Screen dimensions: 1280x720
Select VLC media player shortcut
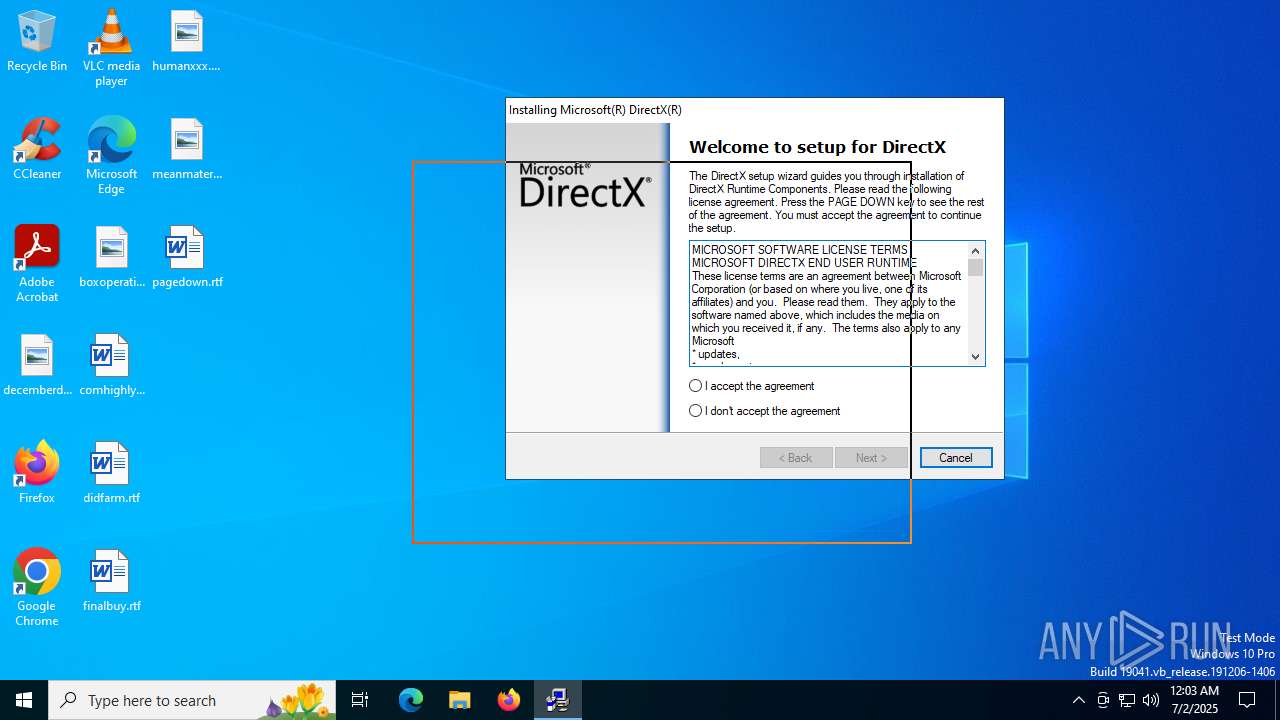[111, 48]
